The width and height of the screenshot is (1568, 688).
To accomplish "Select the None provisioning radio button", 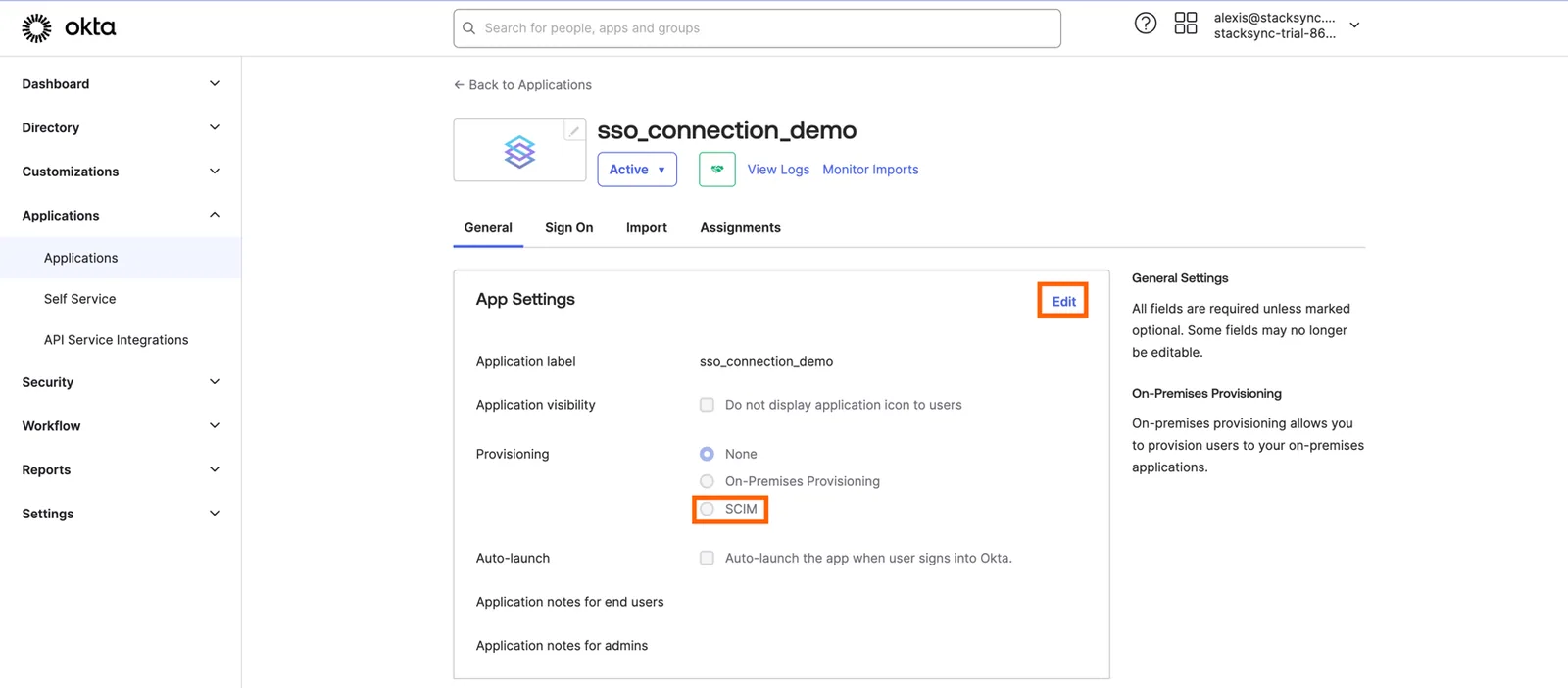I will click(x=707, y=454).
